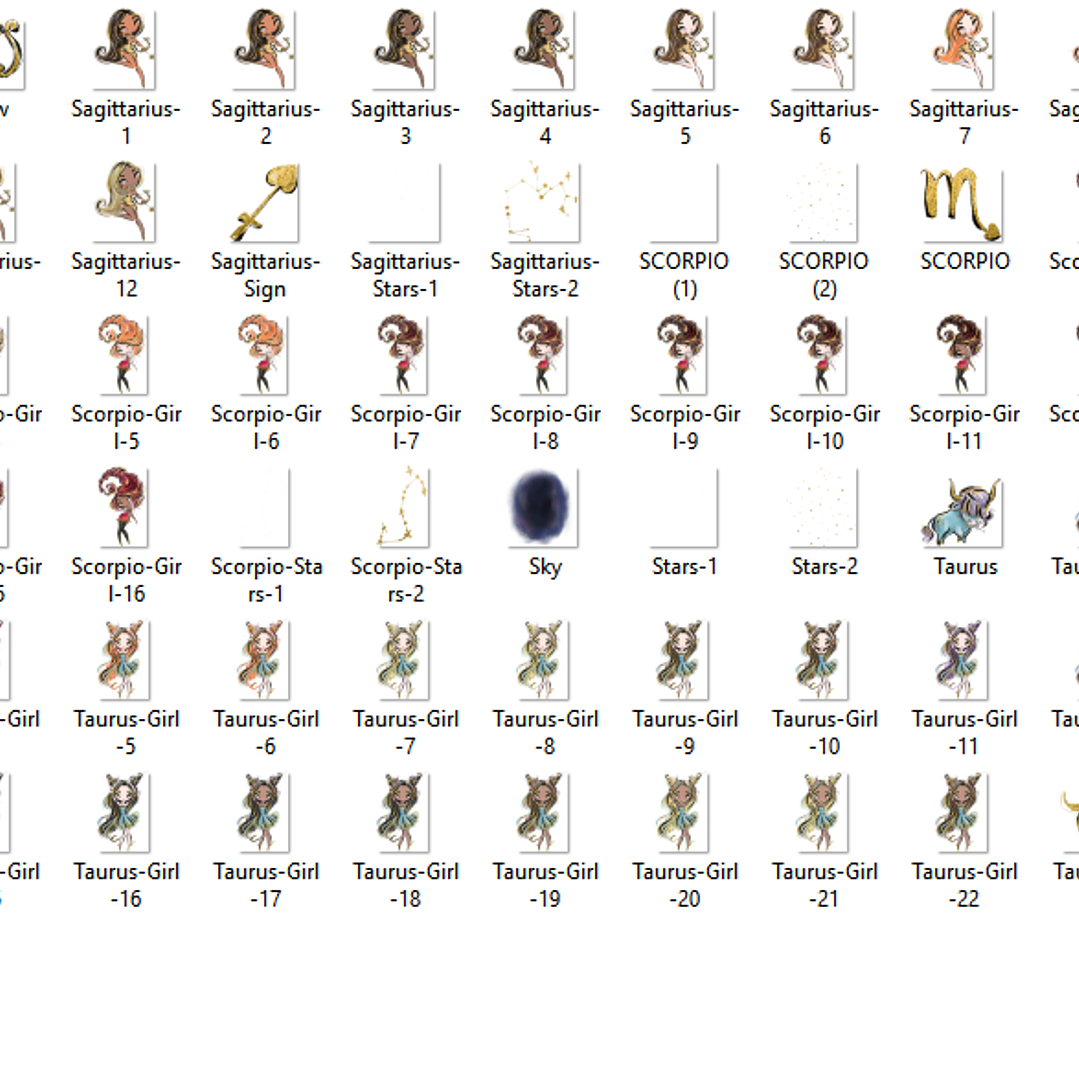Select the Taurus-Girl-16 file
This screenshot has width=1079, height=1079.
coord(126,812)
